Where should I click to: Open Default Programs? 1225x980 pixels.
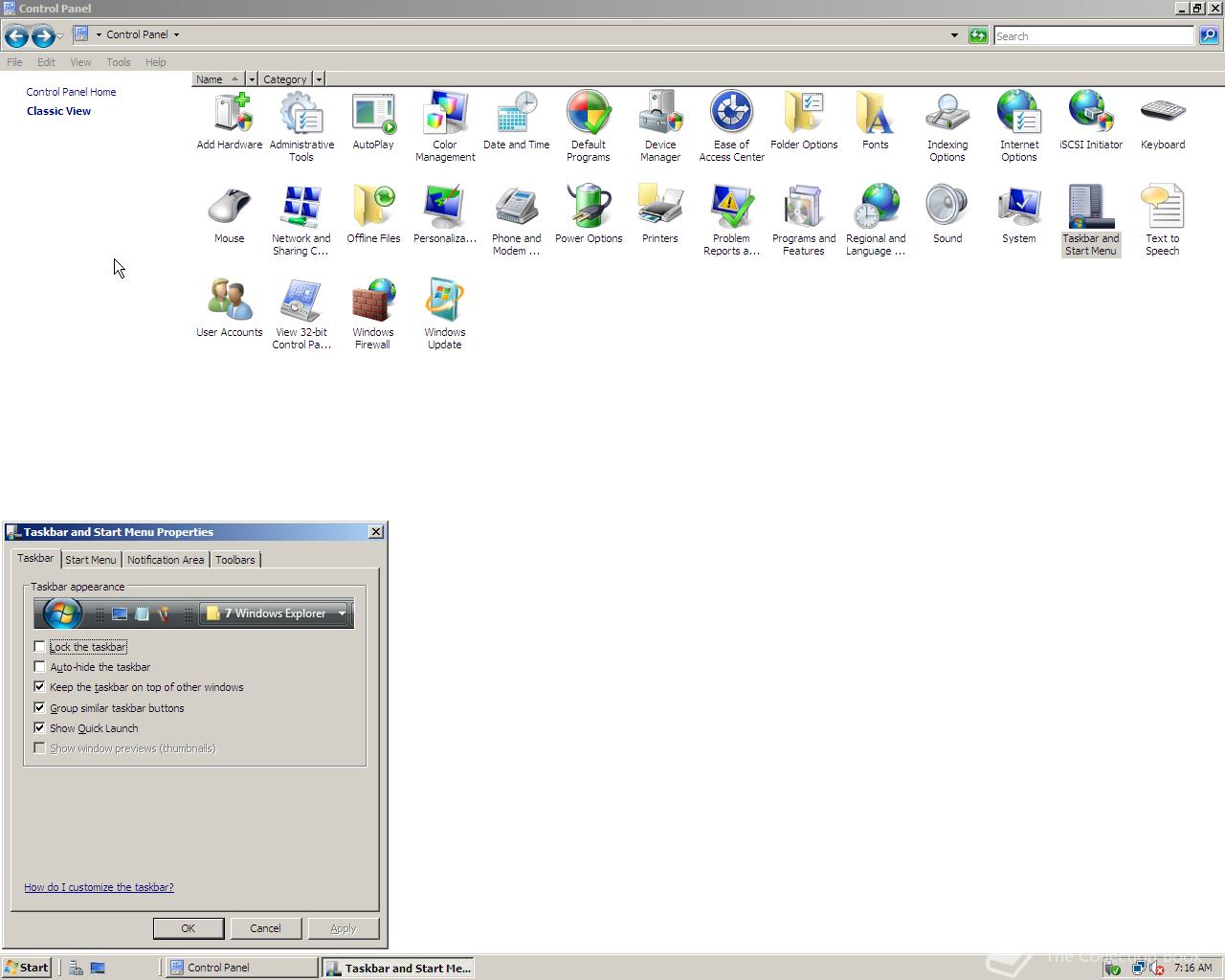(x=589, y=126)
